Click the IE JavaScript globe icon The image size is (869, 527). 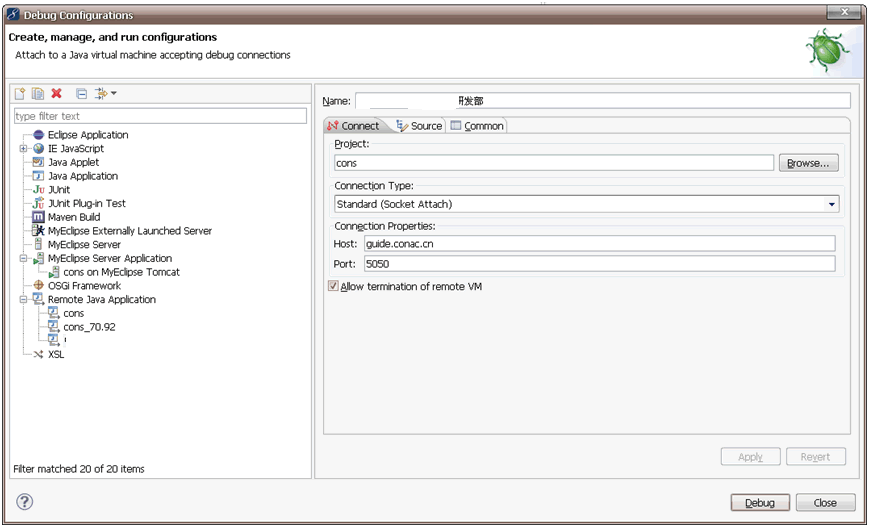pos(38,149)
